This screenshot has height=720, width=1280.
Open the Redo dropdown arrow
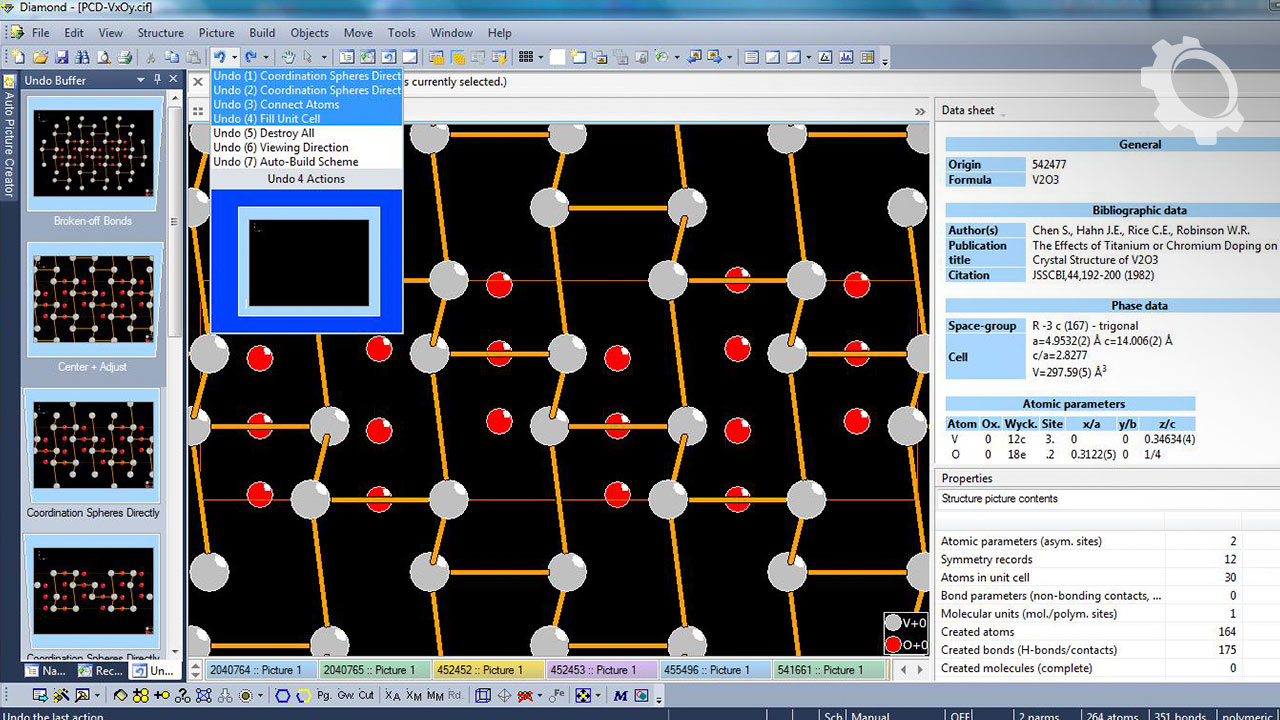(x=265, y=57)
